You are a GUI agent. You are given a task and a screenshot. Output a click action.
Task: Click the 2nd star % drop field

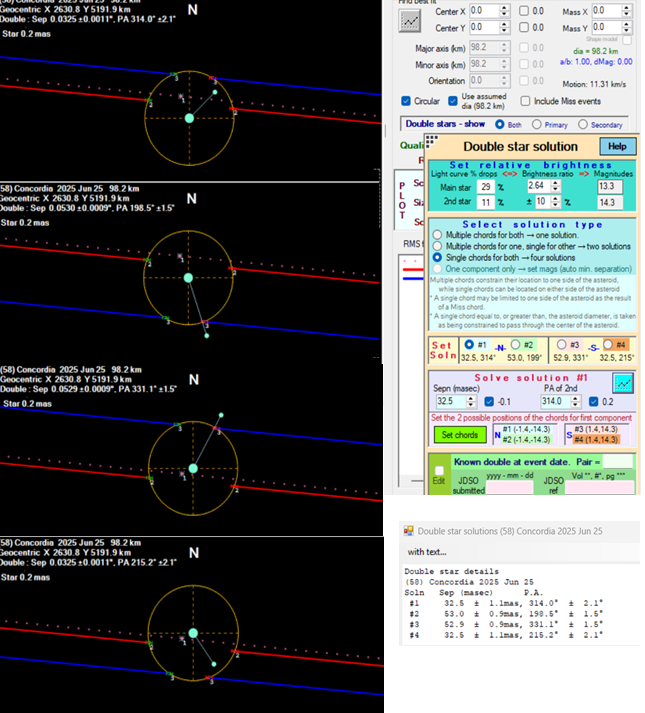pyautogui.click(x=486, y=202)
